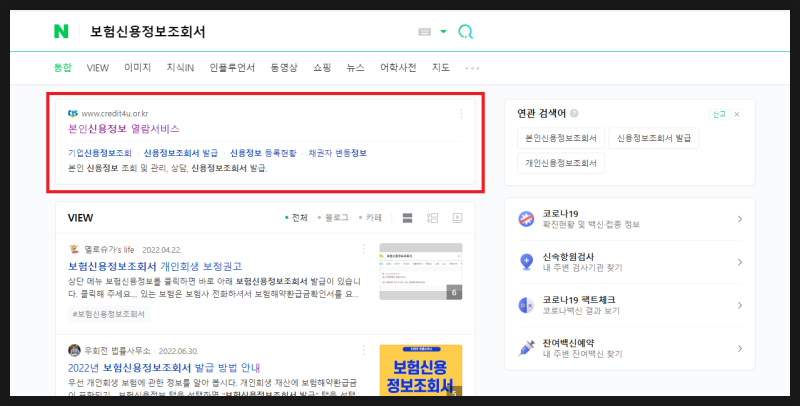Open the 멜로슈가's life blog name
This screenshot has height=406, width=800.
tap(109, 249)
